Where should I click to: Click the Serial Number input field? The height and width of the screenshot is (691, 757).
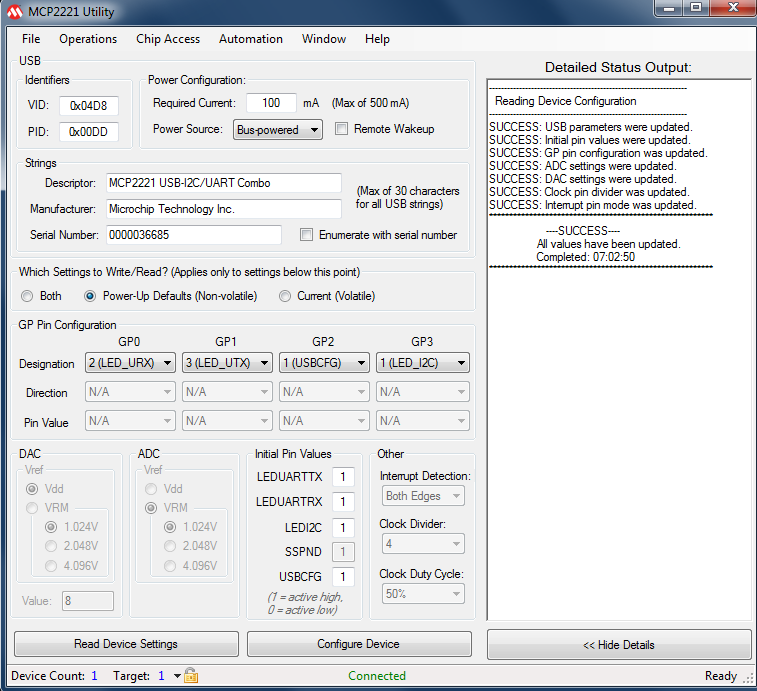(x=194, y=235)
